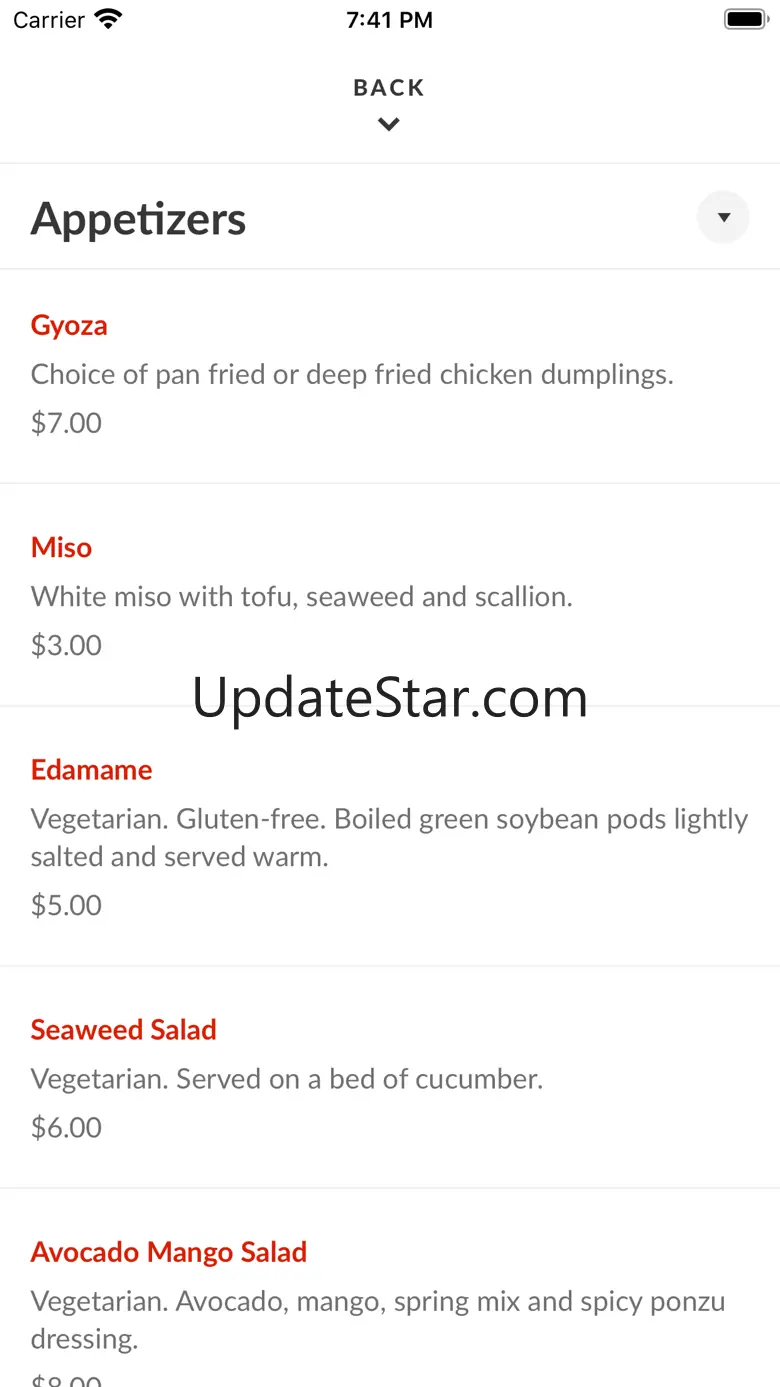Tap the down chevron under BACK
The image size is (780, 1387).
(x=389, y=125)
